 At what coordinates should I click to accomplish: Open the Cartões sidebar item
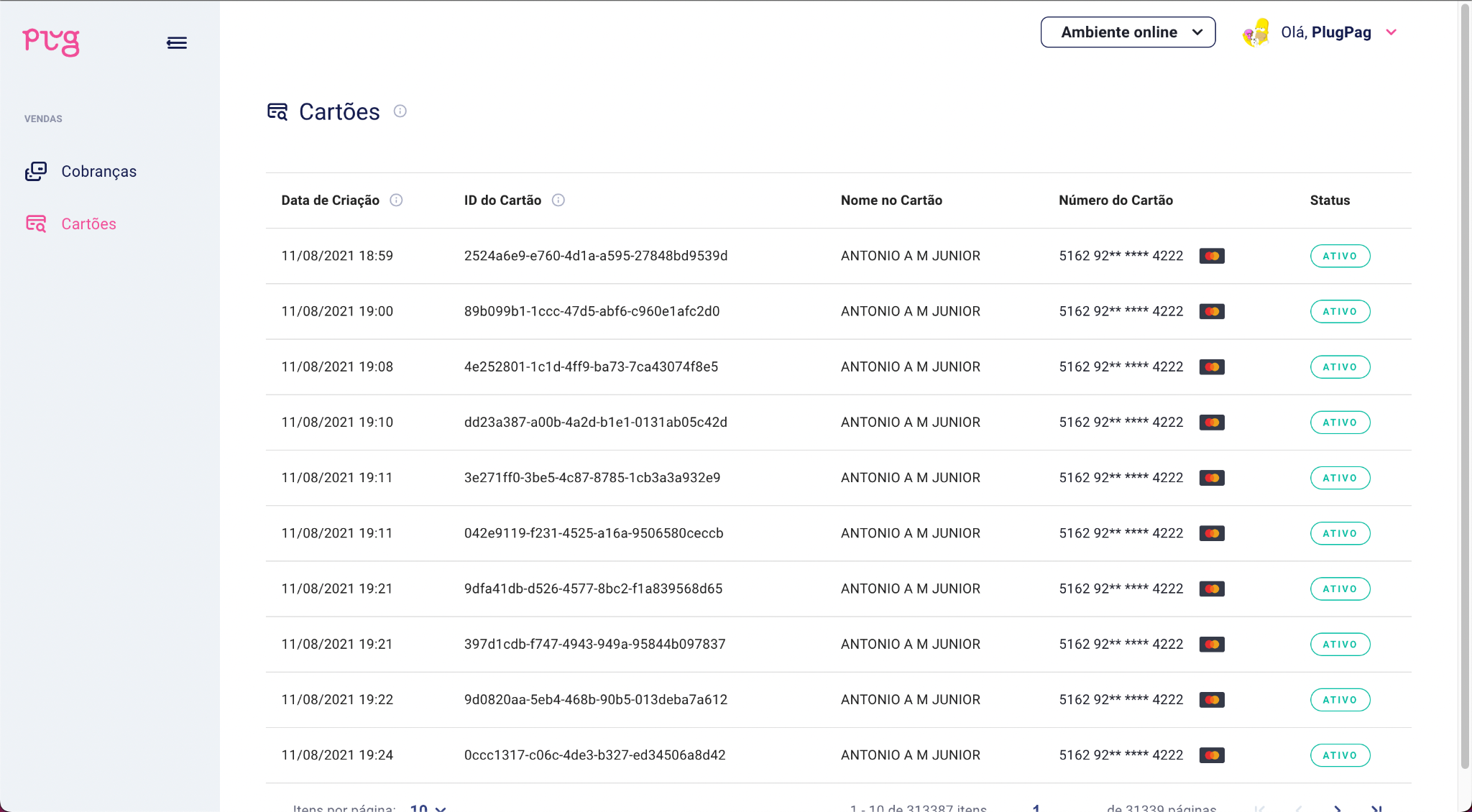pyautogui.click(x=88, y=223)
